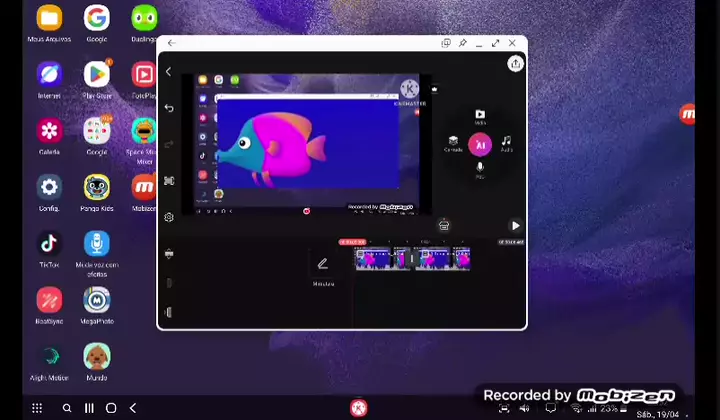Go back using the KineMaster left chevron

pos(168,72)
